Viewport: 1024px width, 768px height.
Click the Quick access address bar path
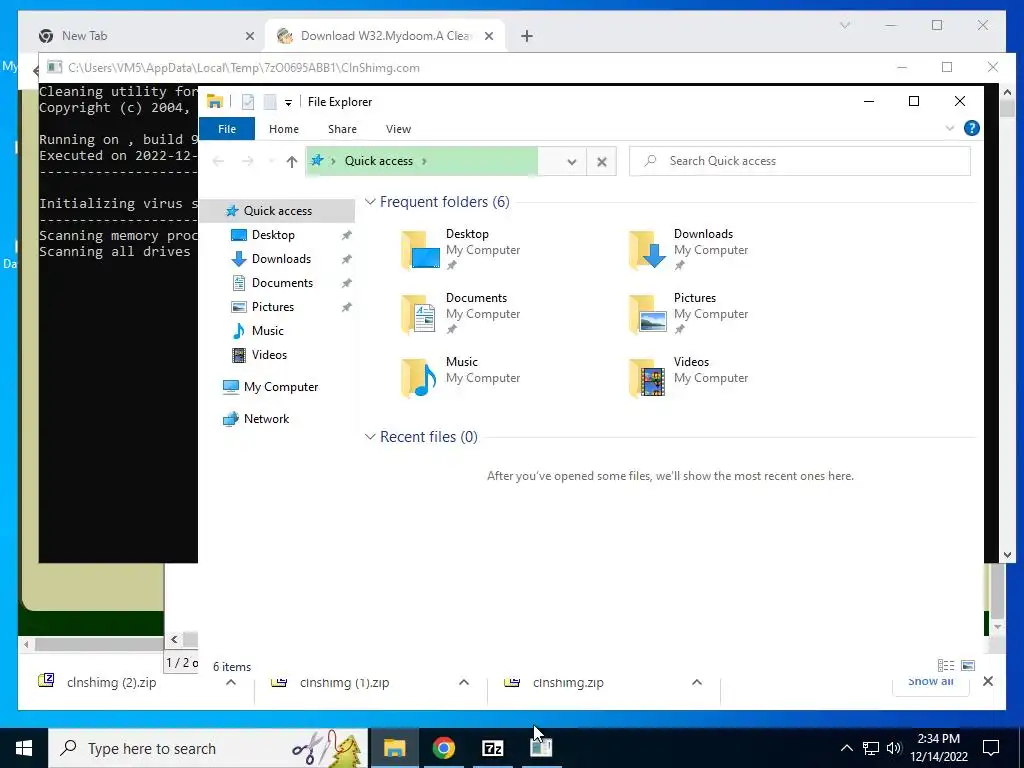[379, 161]
